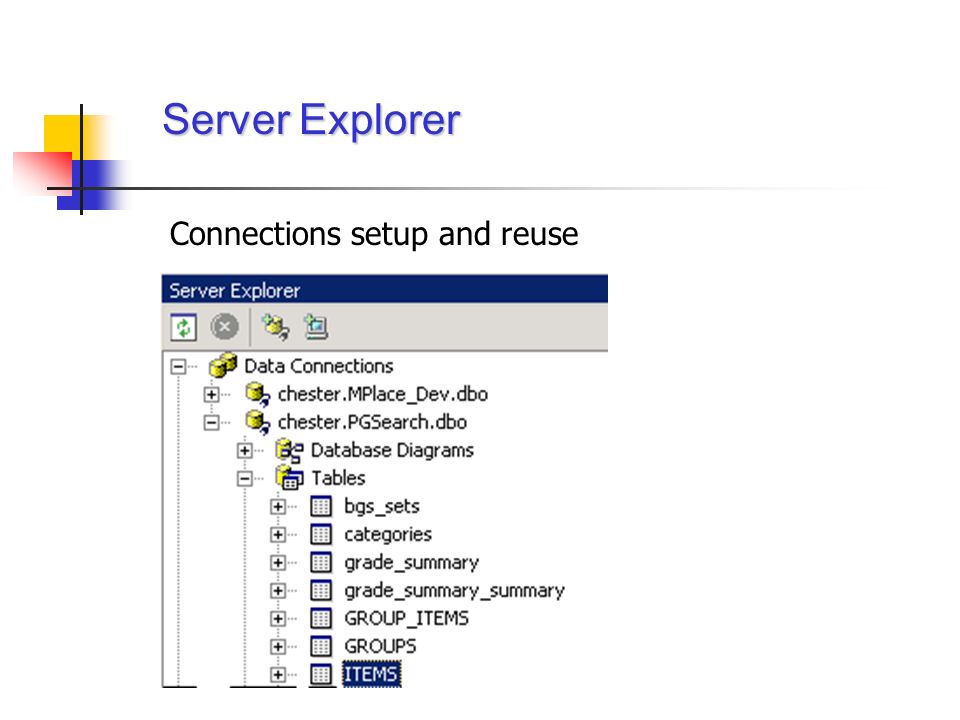The width and height of the screenshot is (960, 720).
Task: Click the Server Explorer slide heading
Action: [x=311, y=120]
